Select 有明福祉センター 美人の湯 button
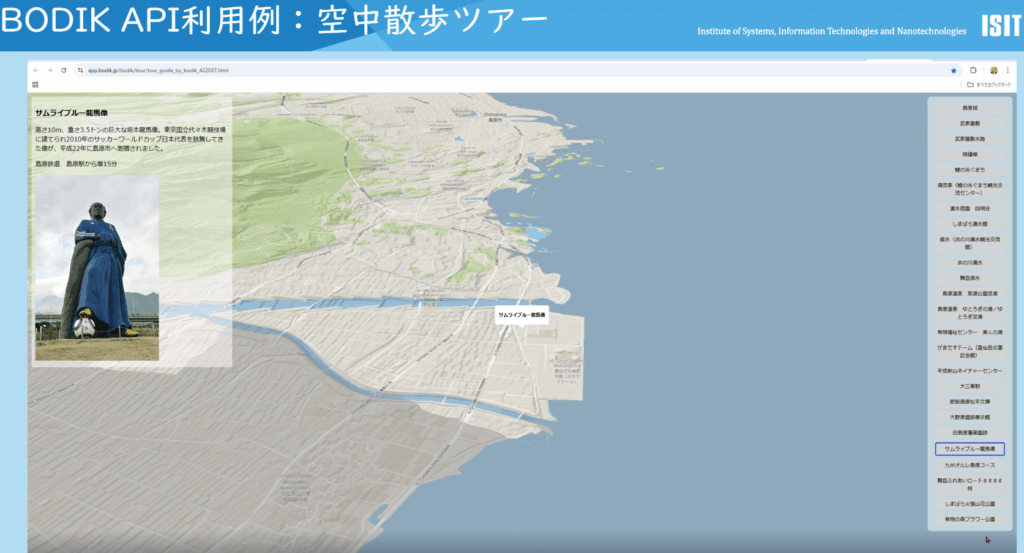 click(970, 332)
